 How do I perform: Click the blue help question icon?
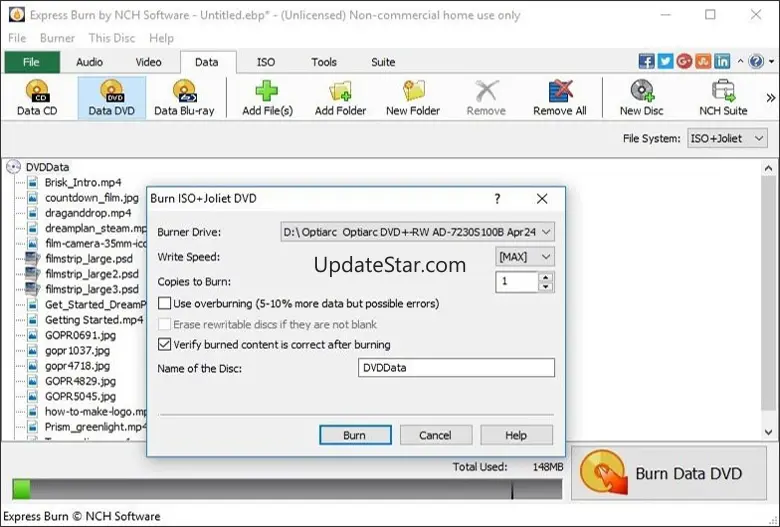point(756,61)
